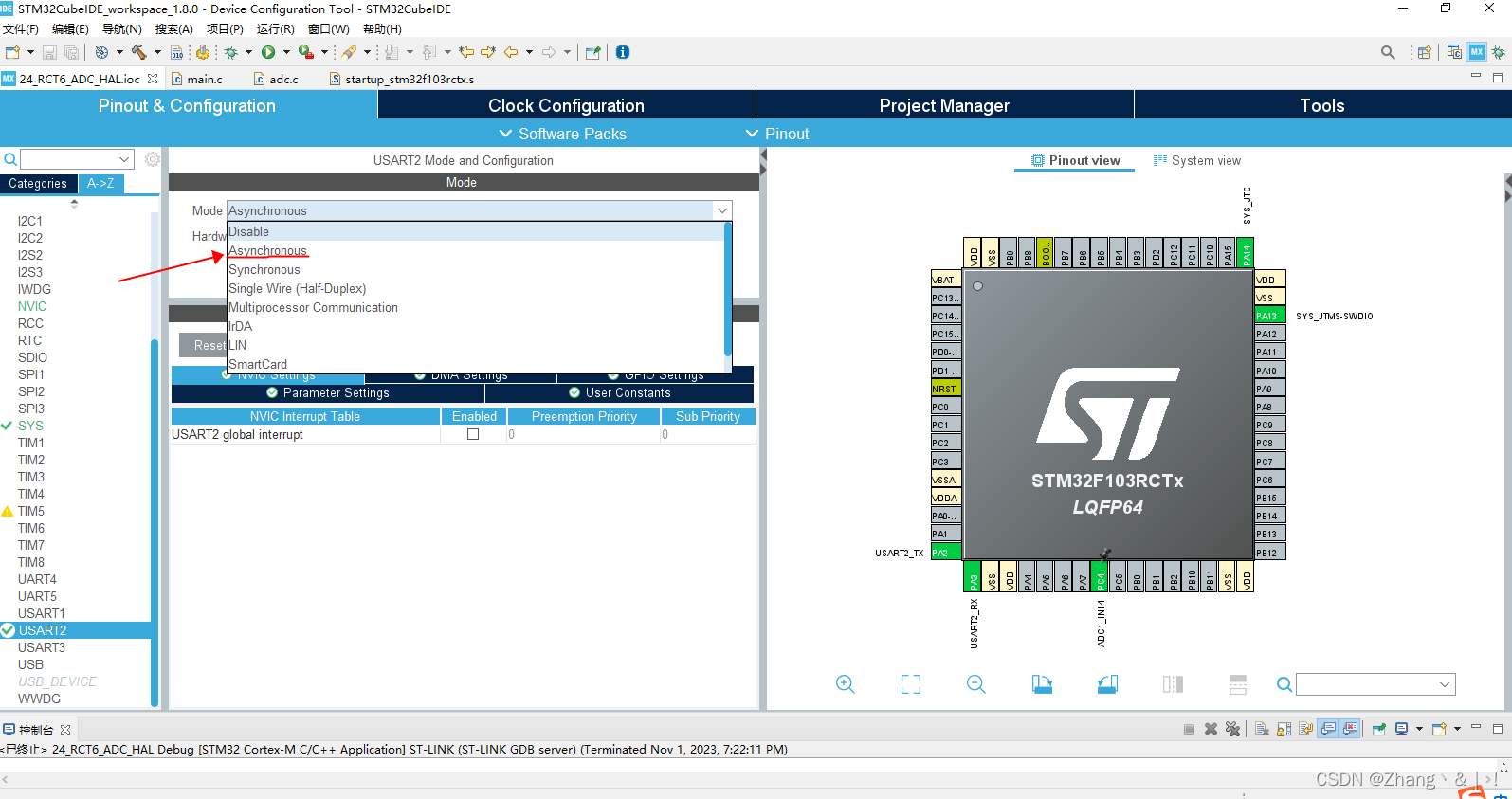Click the information icon in toolbar
Viewport: 1512px width, 799px height.
tap(623, 52)
